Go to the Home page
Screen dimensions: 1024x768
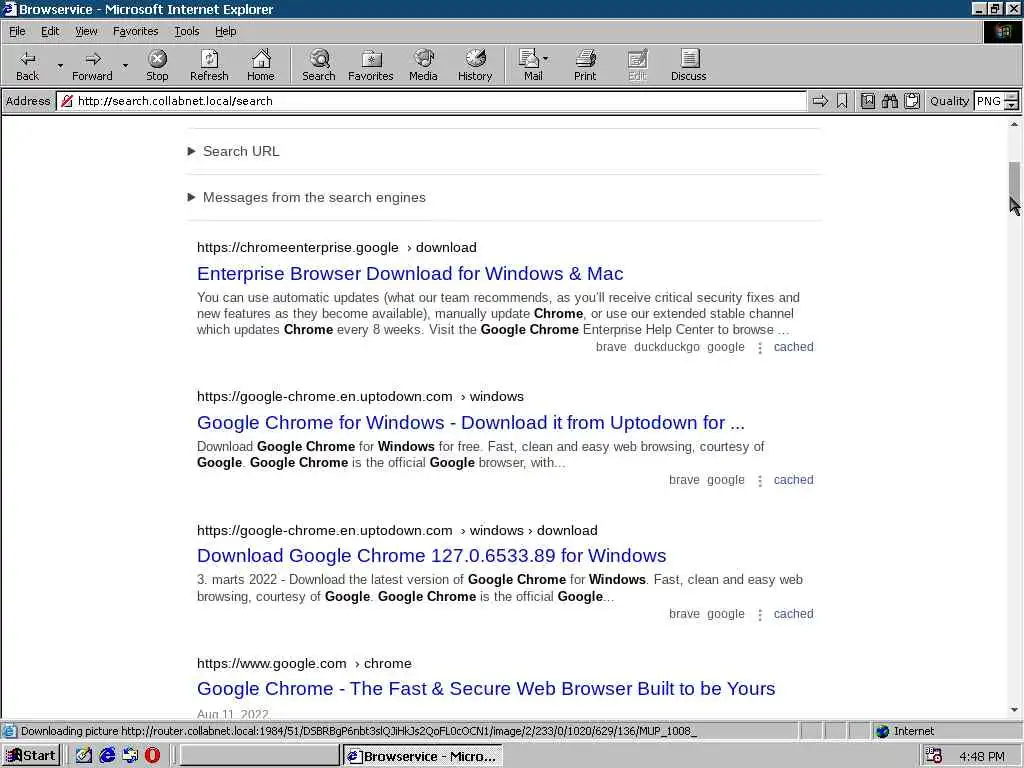pyautogui.click(x=261, y=65)
